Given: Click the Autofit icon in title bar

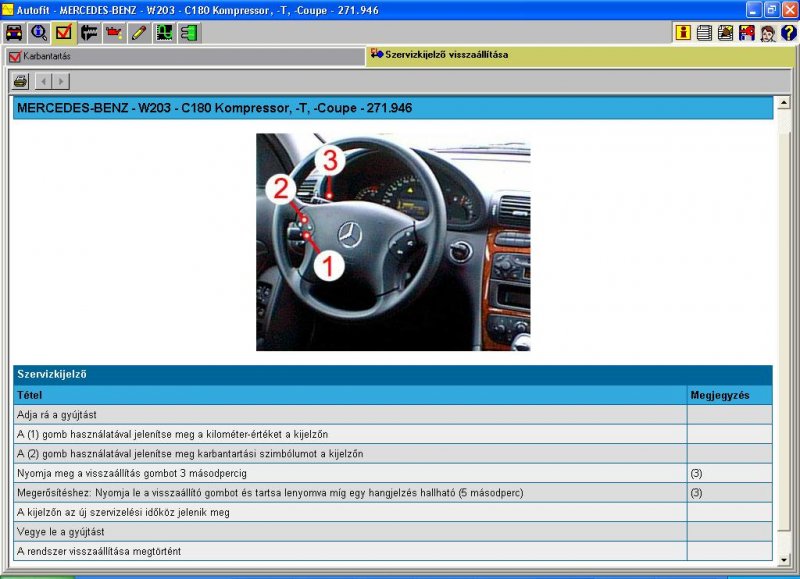Looking at the screenshot, I should pyautogui.click(x=8, y=10).
